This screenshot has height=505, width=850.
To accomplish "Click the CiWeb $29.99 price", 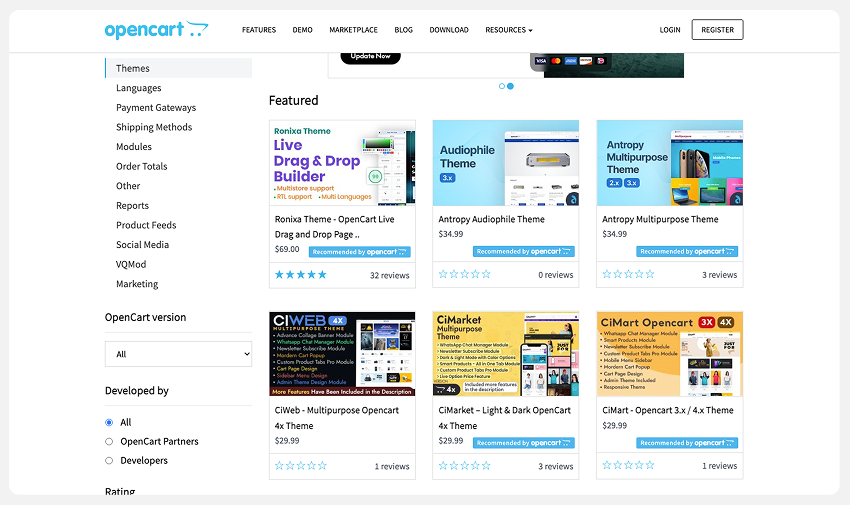I will pos(287,441).
